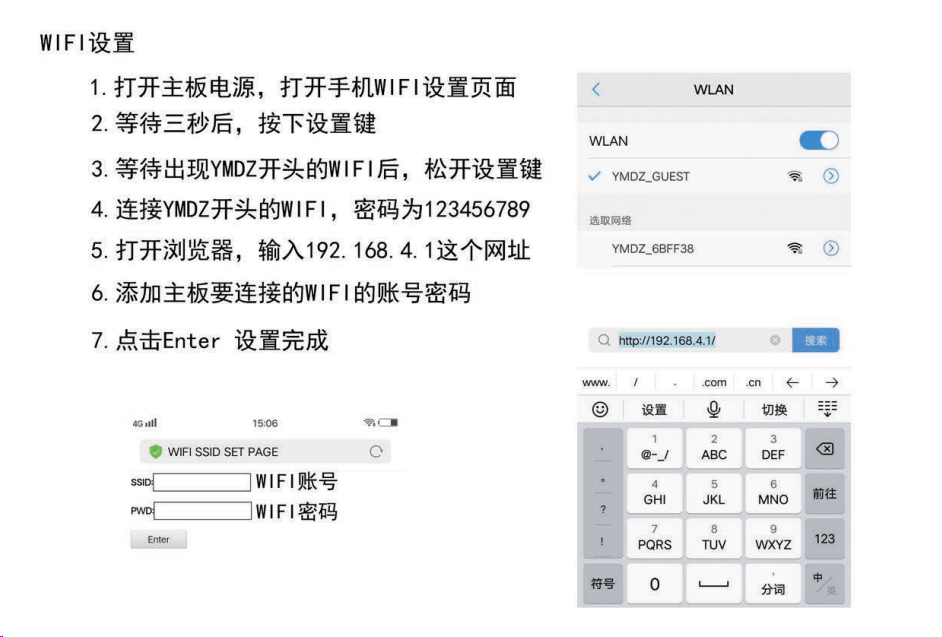The image size is (942, 637).
Task: Tap the blue 搜索 search button
Action: pyautogui.click(x=817, y=341)
